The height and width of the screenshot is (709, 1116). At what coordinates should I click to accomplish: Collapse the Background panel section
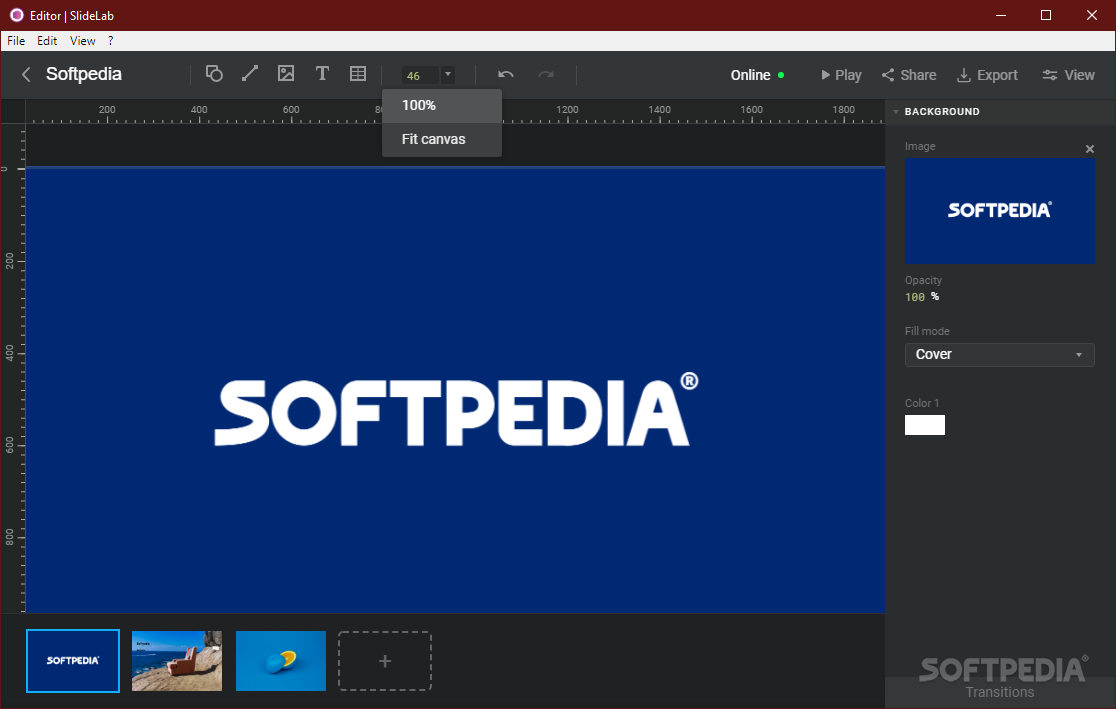click(x=896, y=112)
